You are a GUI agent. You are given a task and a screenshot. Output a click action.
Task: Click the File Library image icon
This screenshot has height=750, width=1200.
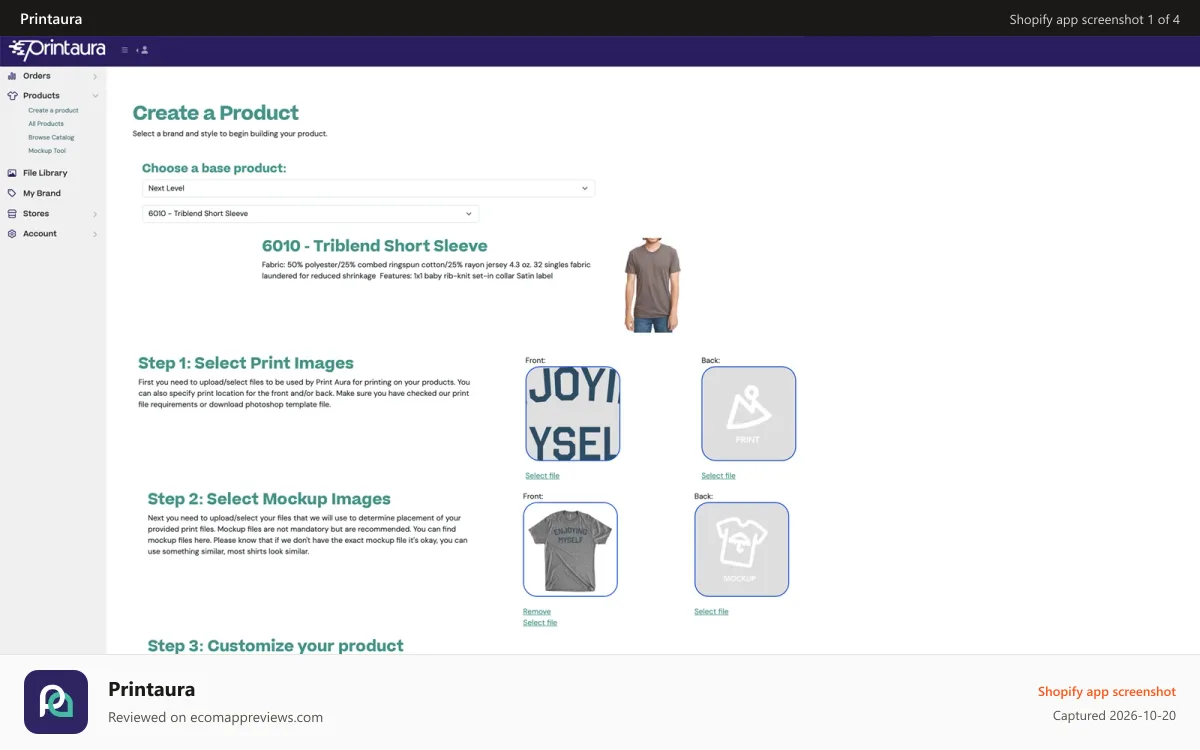(12, 173)
